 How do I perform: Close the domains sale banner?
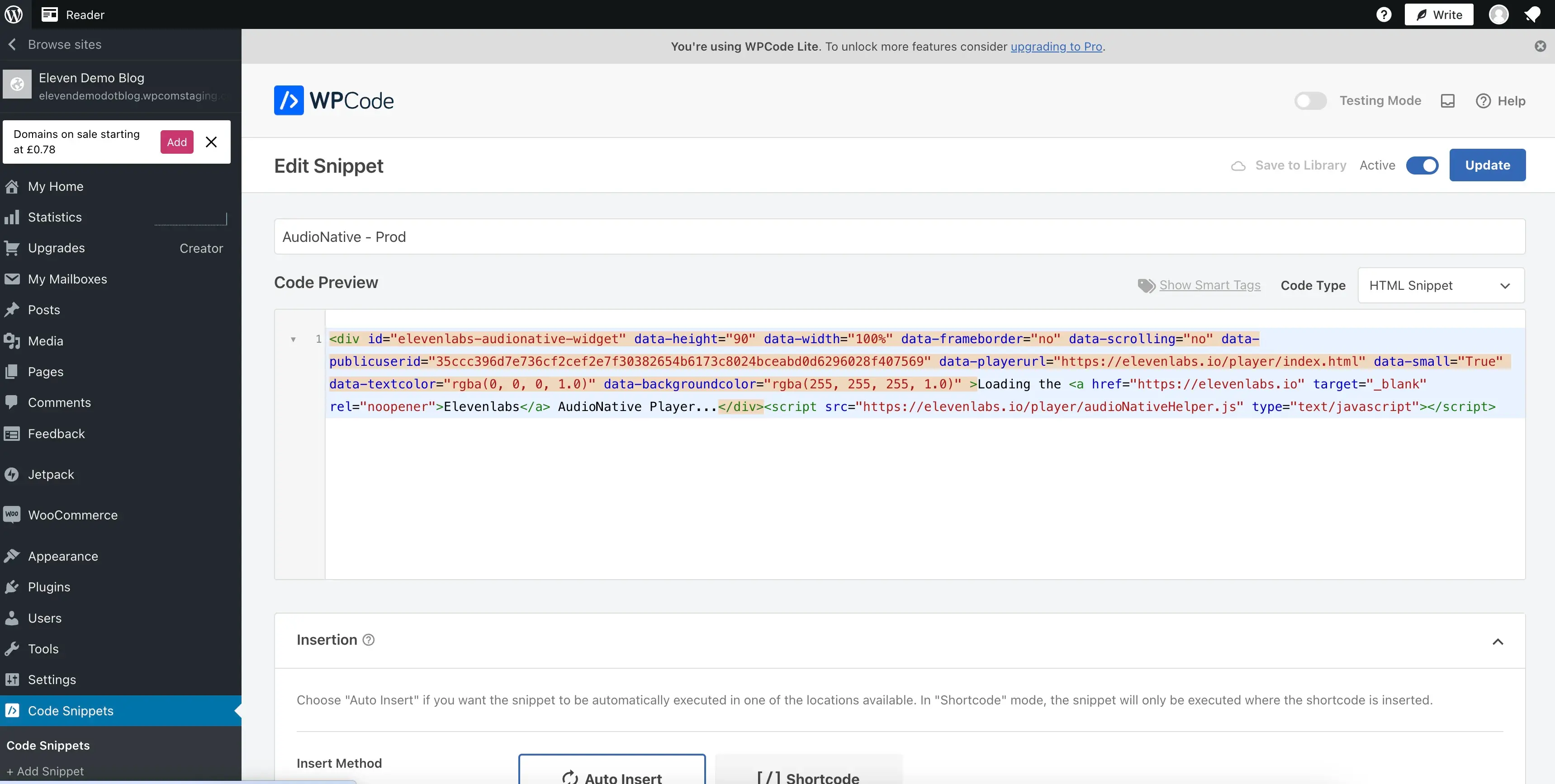click(211, 142)
